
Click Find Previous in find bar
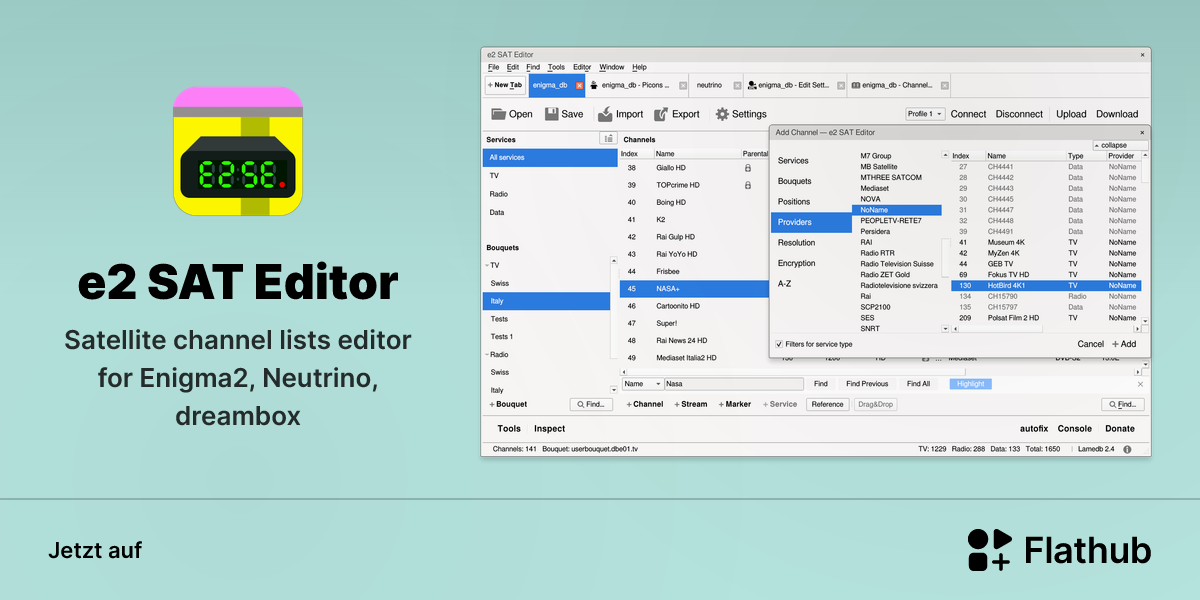click(867, 384)
